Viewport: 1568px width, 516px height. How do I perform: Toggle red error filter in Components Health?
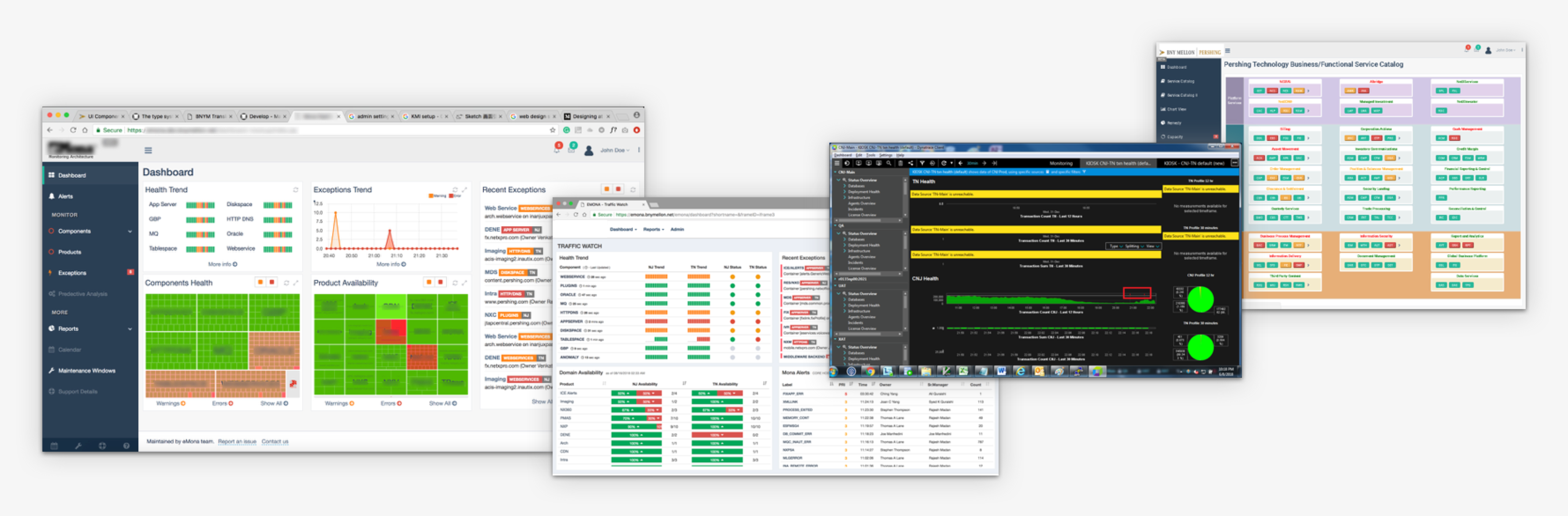click(272, 282)
